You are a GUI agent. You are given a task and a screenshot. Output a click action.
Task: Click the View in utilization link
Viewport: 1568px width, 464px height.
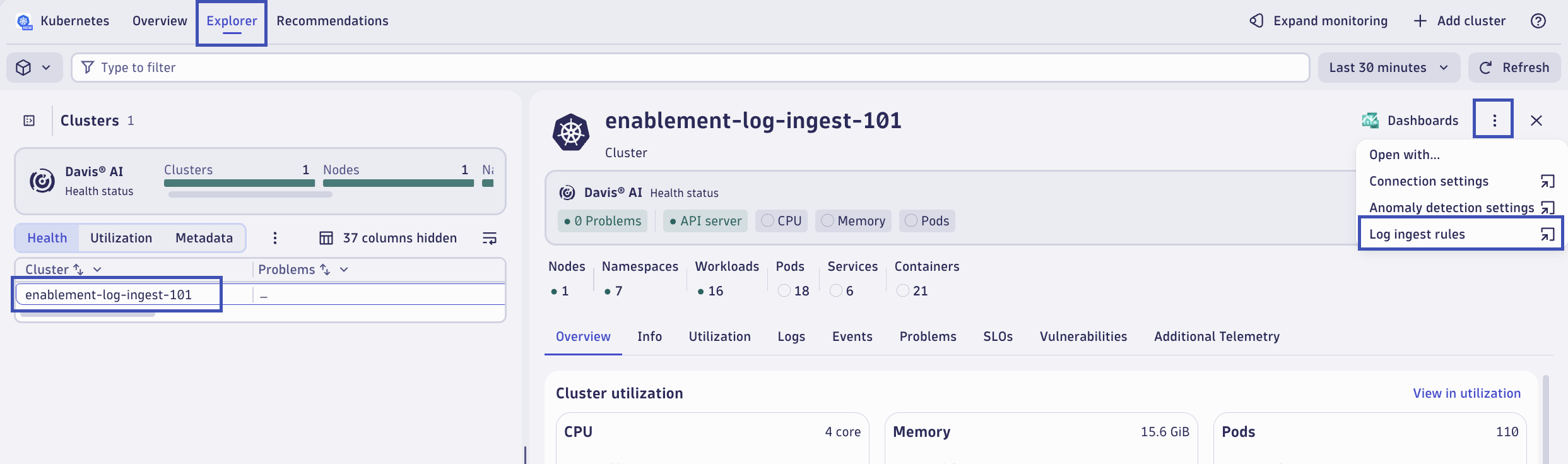(x=1466, y=393)
